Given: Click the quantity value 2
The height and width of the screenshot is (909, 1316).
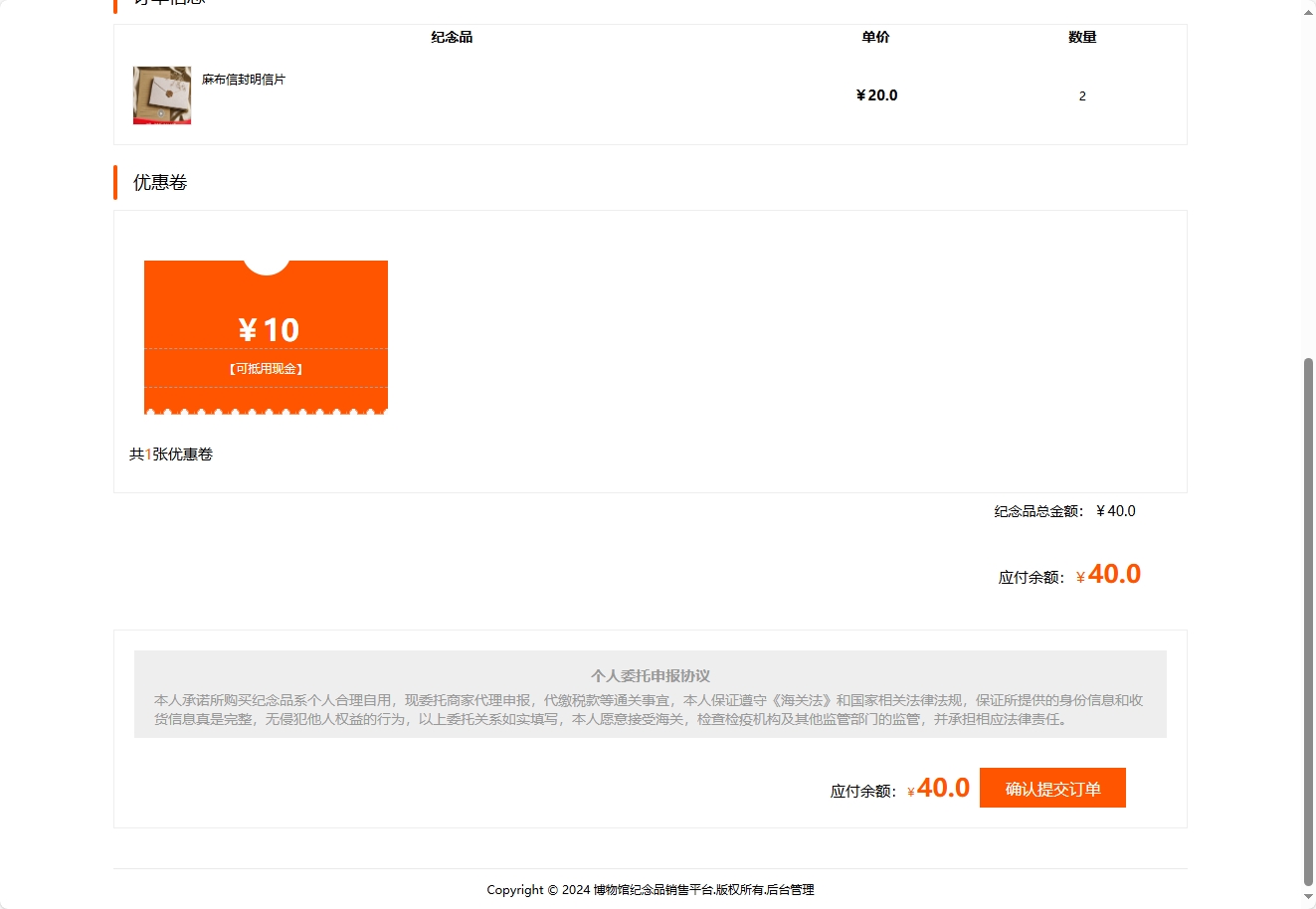Looking at the screenshot, I should point(1082,96).
